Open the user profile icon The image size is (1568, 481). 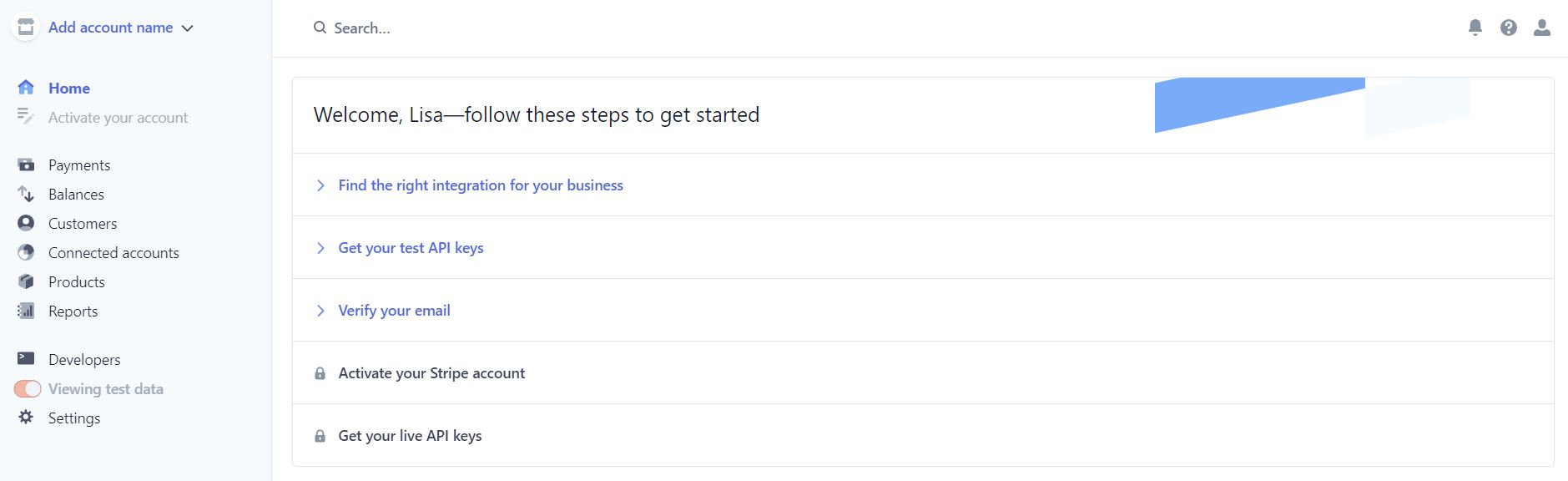click(1542, 28)
